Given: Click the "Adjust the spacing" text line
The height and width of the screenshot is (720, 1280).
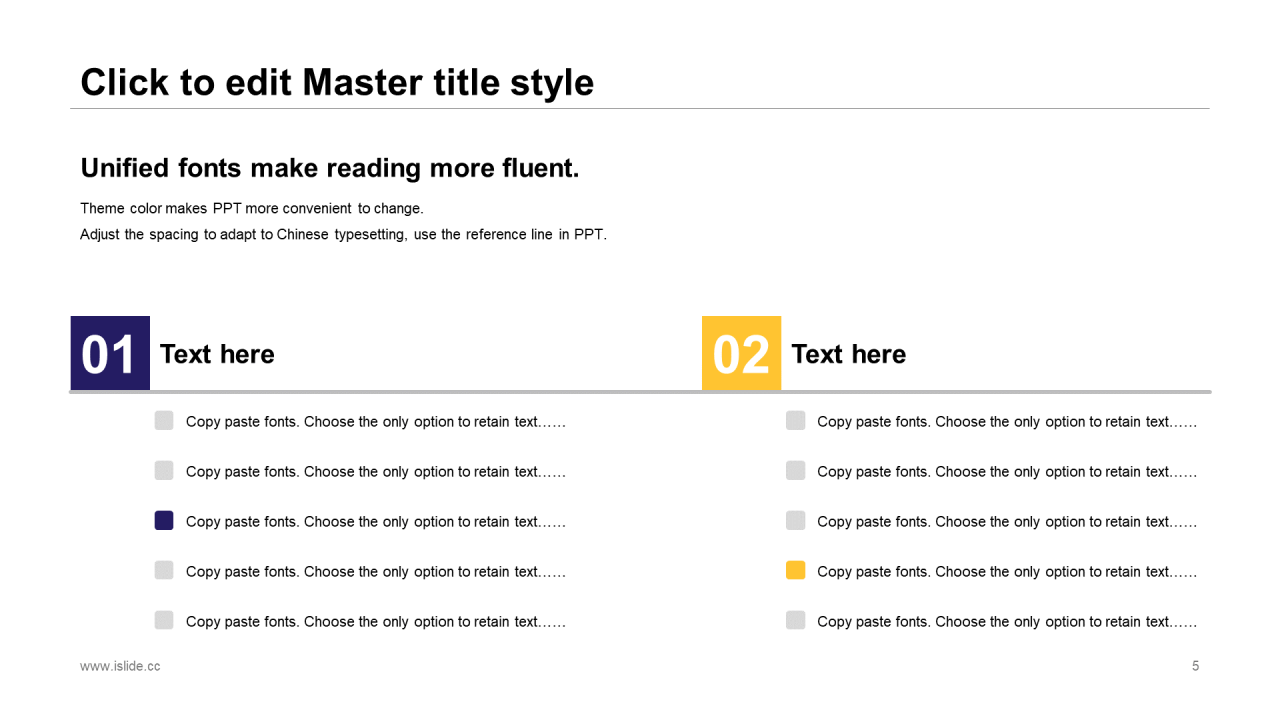Looking at the screenshot, I should coord(343,235).
